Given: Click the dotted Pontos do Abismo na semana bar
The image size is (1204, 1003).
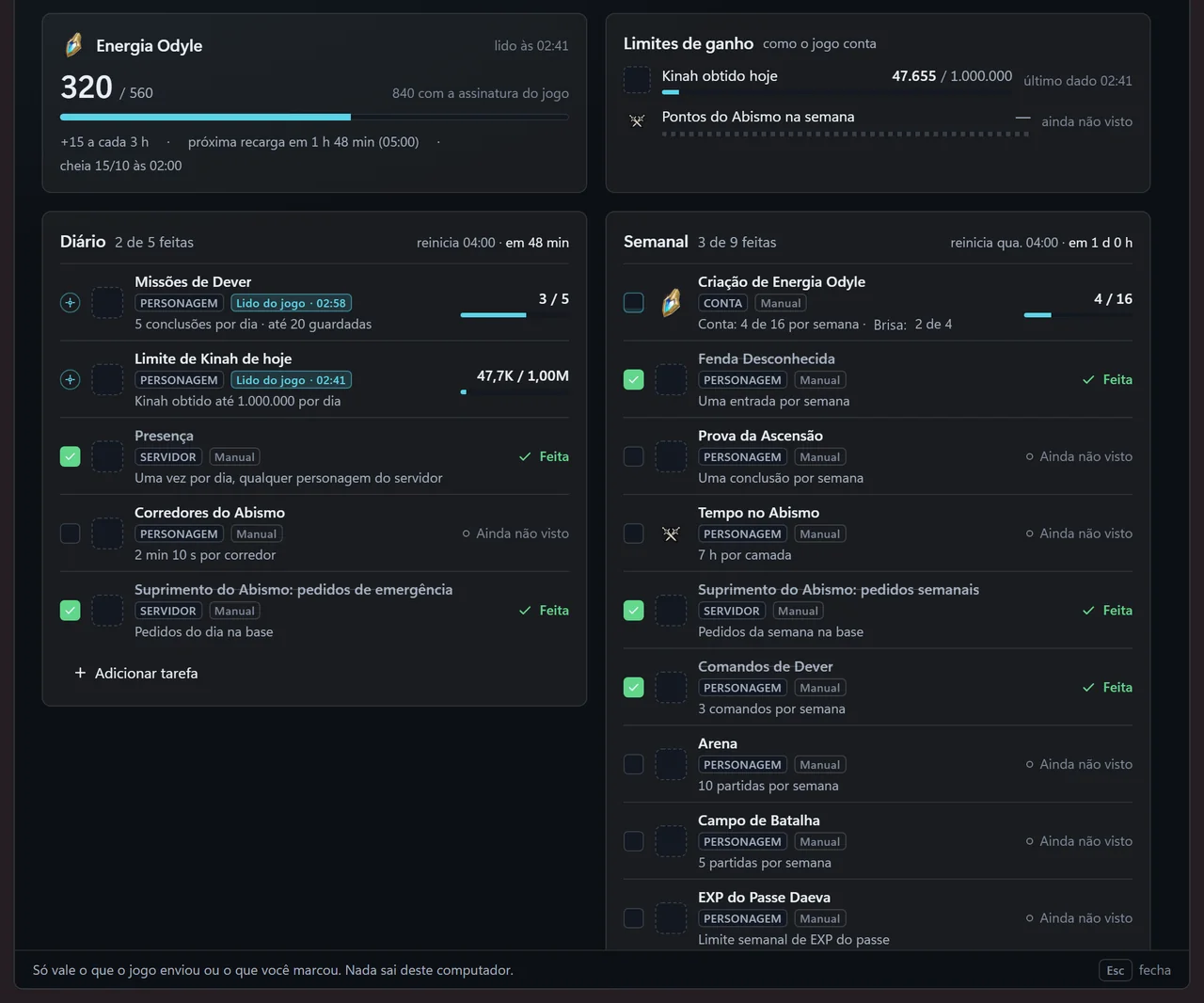Looking at the screenshot, I should [x=845, y=134].
